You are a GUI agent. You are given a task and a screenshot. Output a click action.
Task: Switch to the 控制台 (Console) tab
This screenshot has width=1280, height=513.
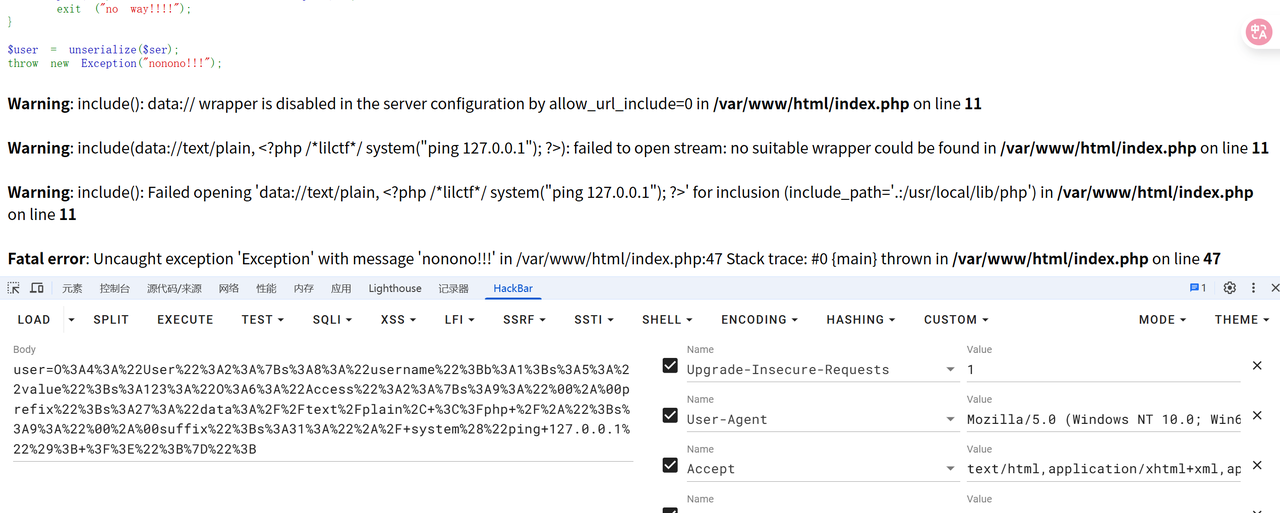tap(114, 289)
